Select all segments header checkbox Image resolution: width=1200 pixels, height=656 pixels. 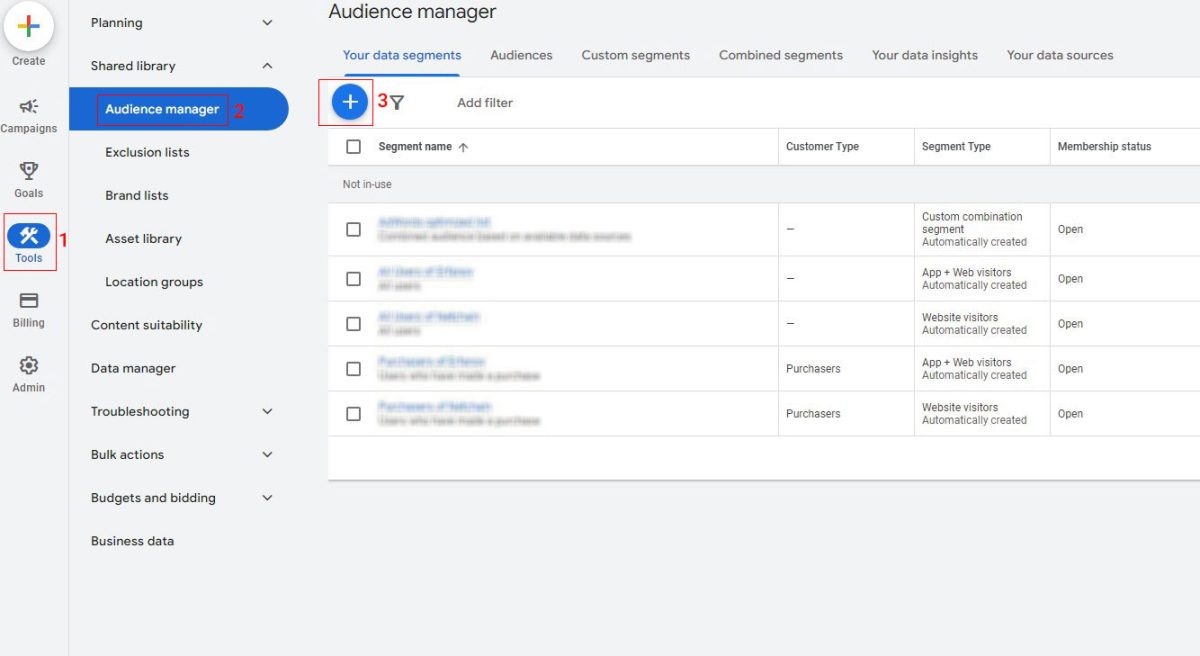tap(353, 147)
